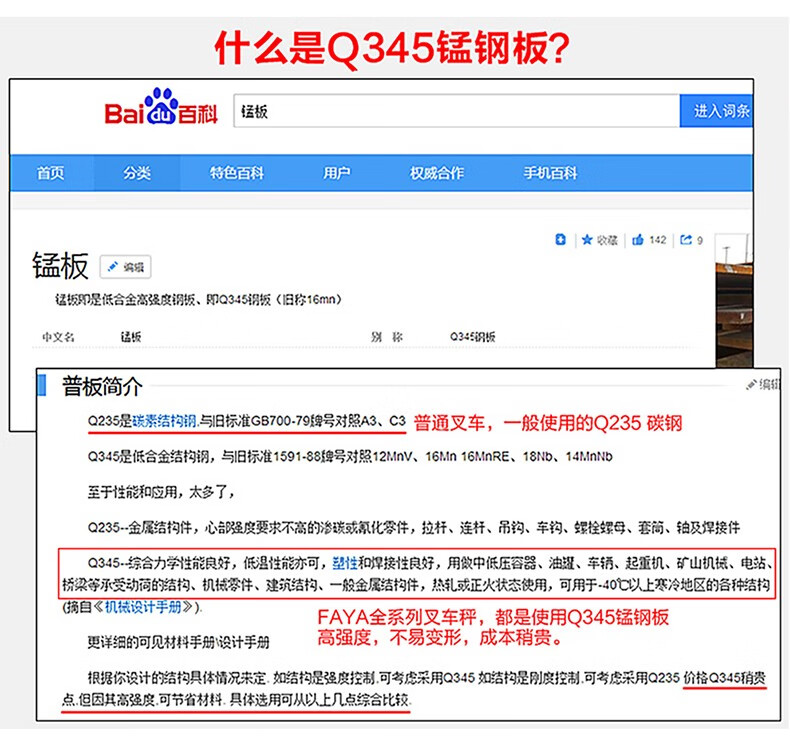Viewport: 790px width, 739px height.
Task: Click the line 更详细的可见材料手册\设计手册
Action: (x=178, y=642)
